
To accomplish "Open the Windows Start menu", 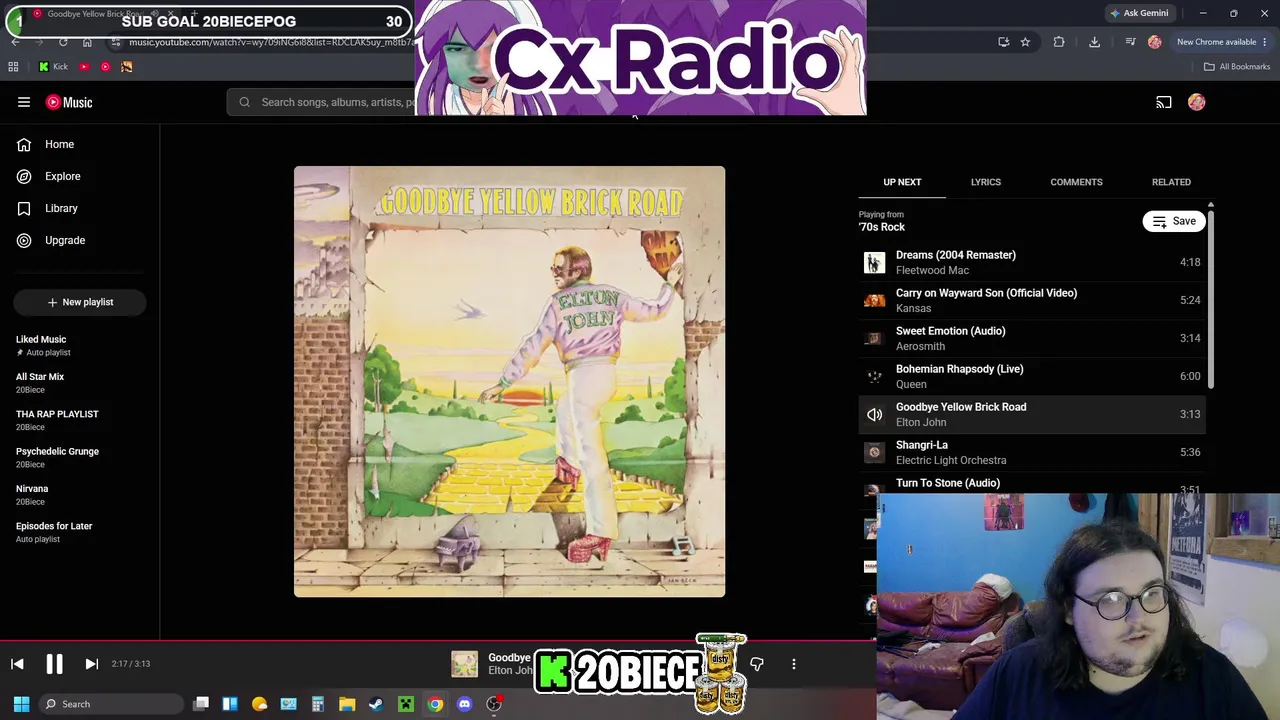I will (21, 704).
